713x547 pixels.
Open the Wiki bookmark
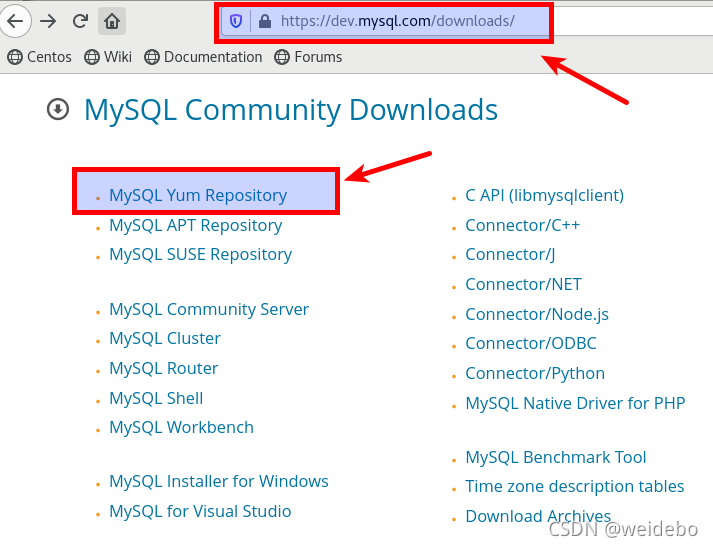(x=108, y=57)
